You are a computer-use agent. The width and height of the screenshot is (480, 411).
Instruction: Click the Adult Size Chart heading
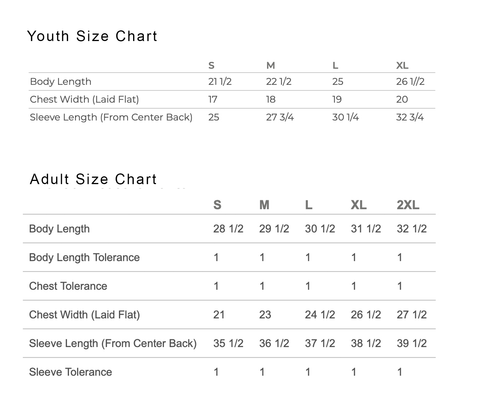coord(93,179)
